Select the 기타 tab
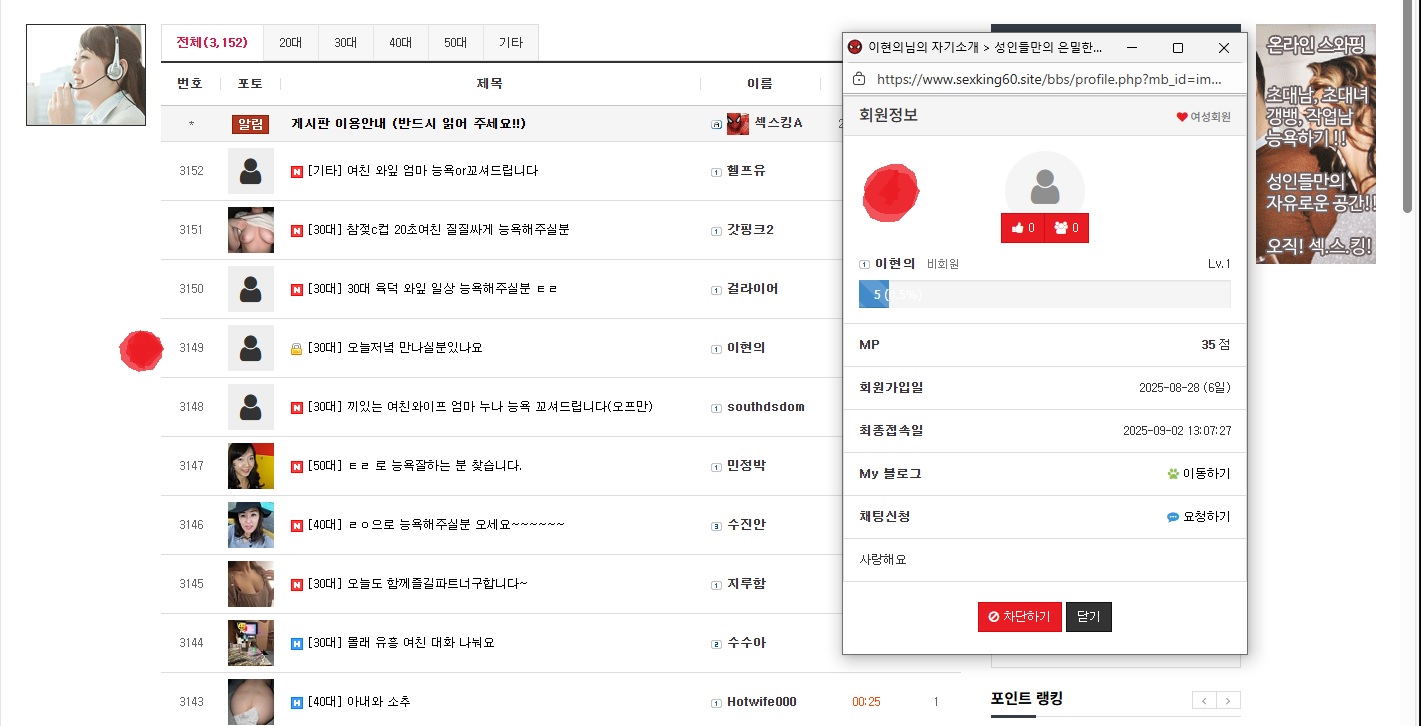1421x726 pixels. (510, 43)
